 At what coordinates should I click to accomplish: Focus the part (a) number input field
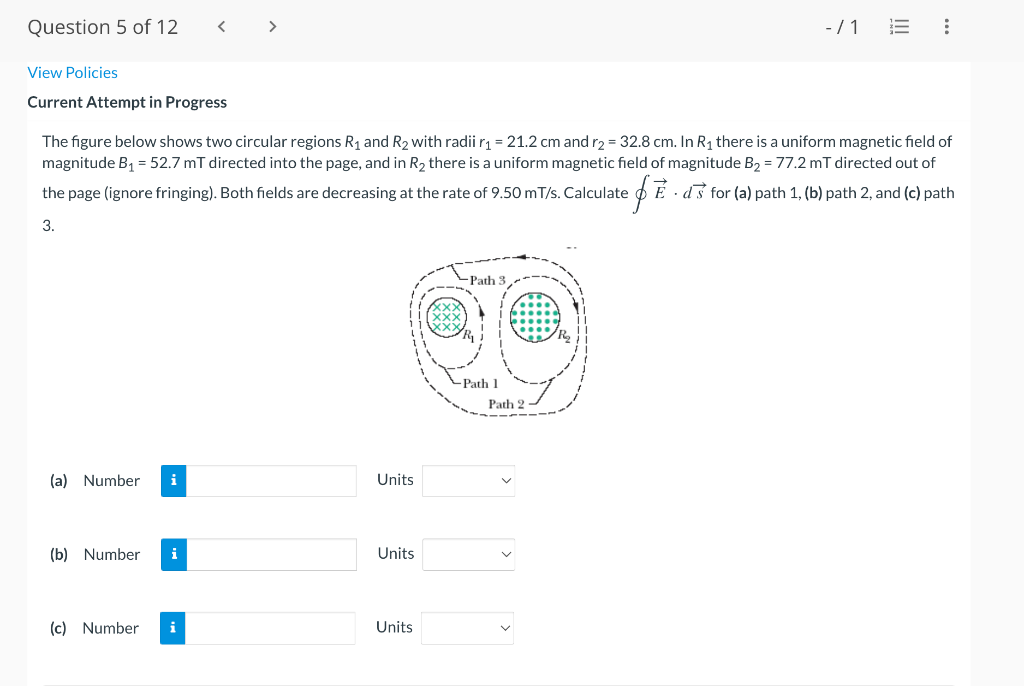coord(271,481)
